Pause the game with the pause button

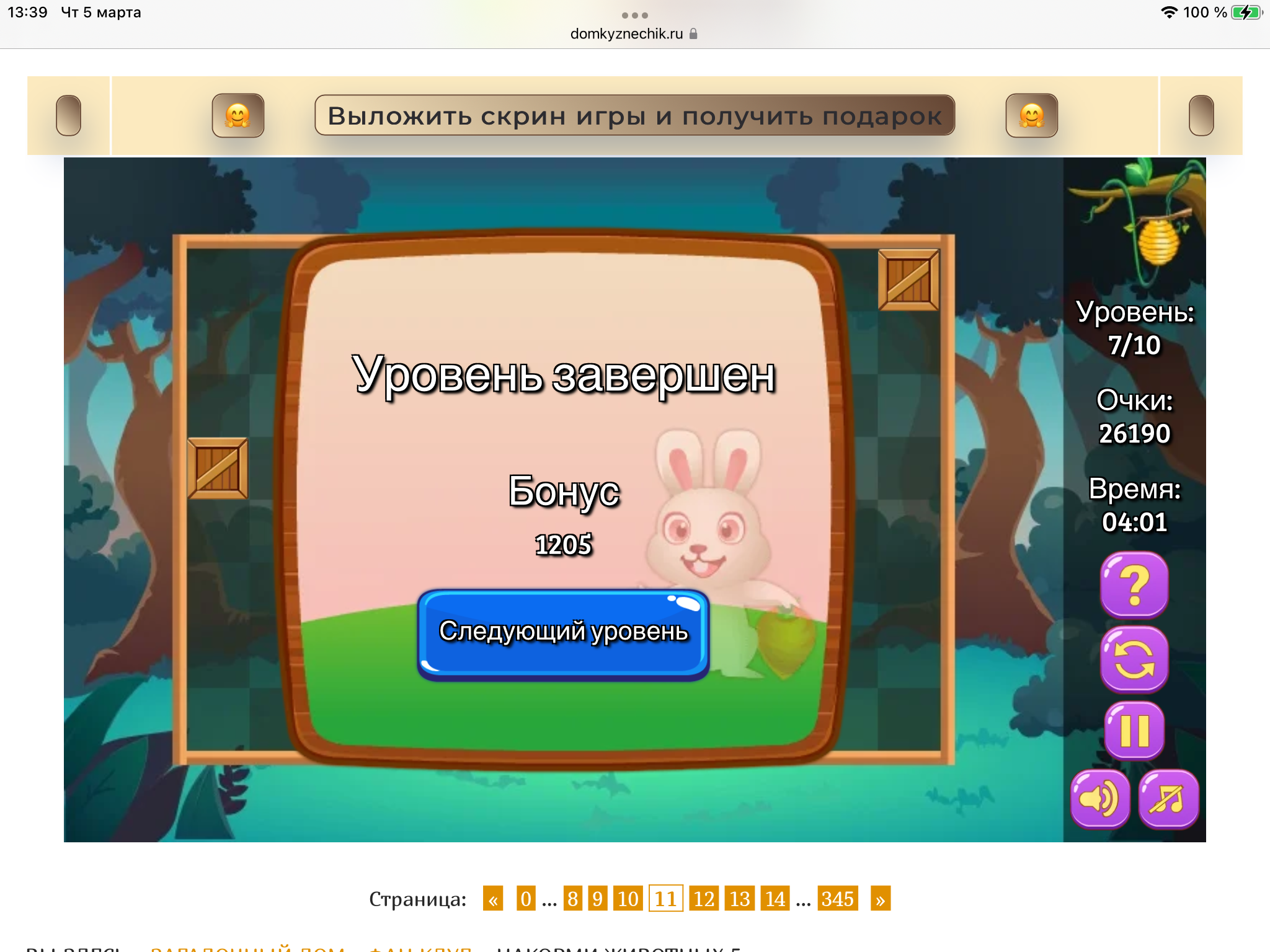pos(1134,731)
